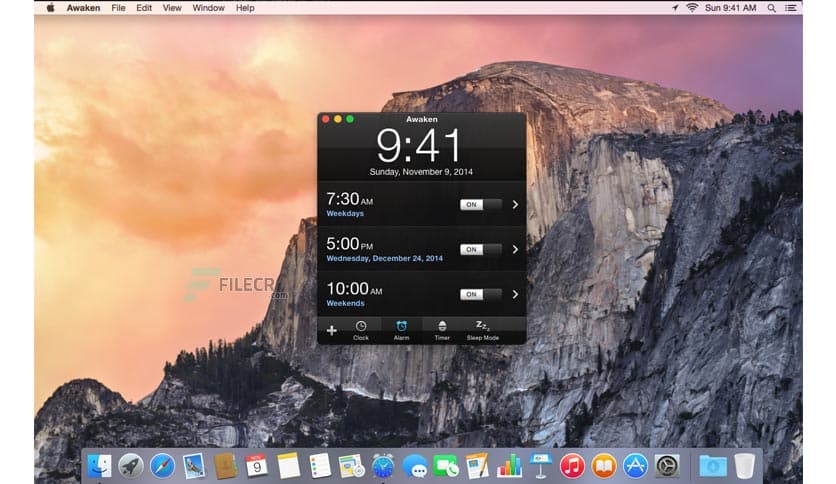Open System Preferences gear in Dock
The width and height of the screenshot is (836, 484).
click(x=666, y=466)
